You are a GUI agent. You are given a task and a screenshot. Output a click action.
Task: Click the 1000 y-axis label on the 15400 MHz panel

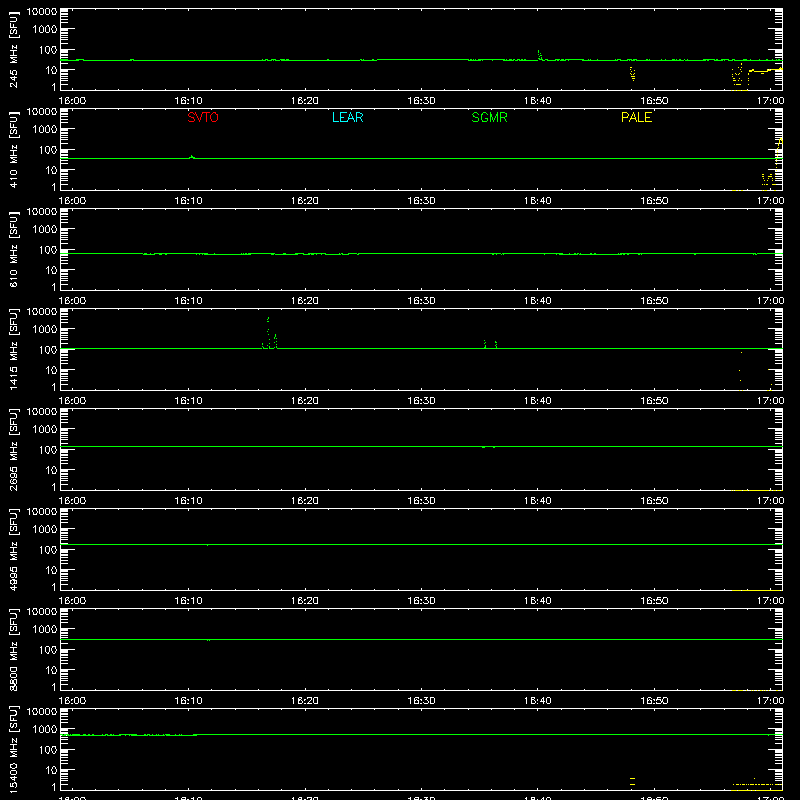click(x=44, y=729)
